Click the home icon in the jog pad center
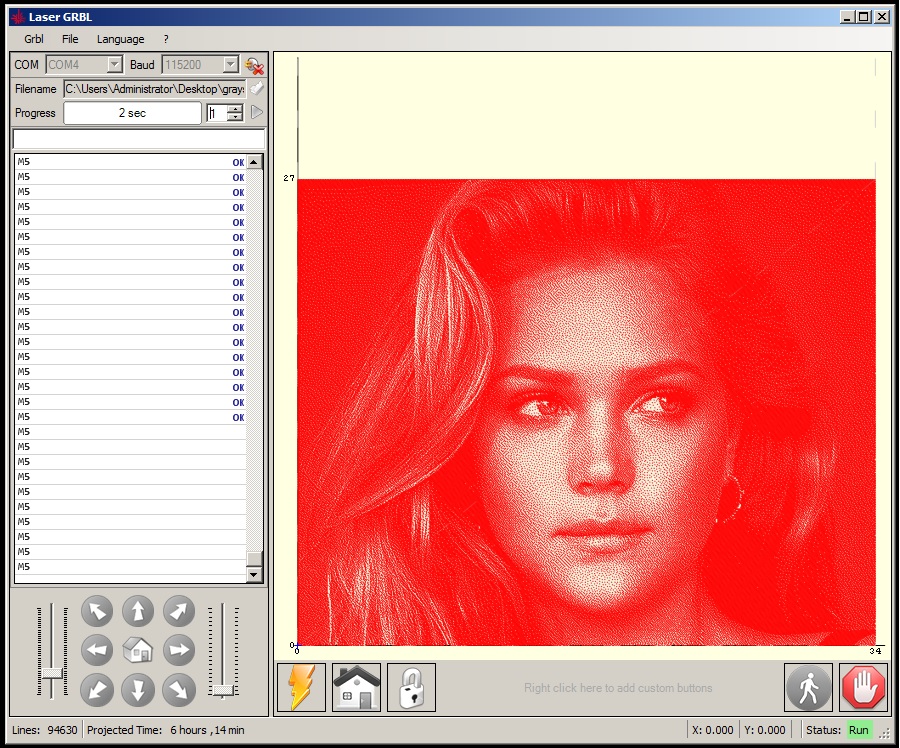900x748 pixels. point(138,650)
